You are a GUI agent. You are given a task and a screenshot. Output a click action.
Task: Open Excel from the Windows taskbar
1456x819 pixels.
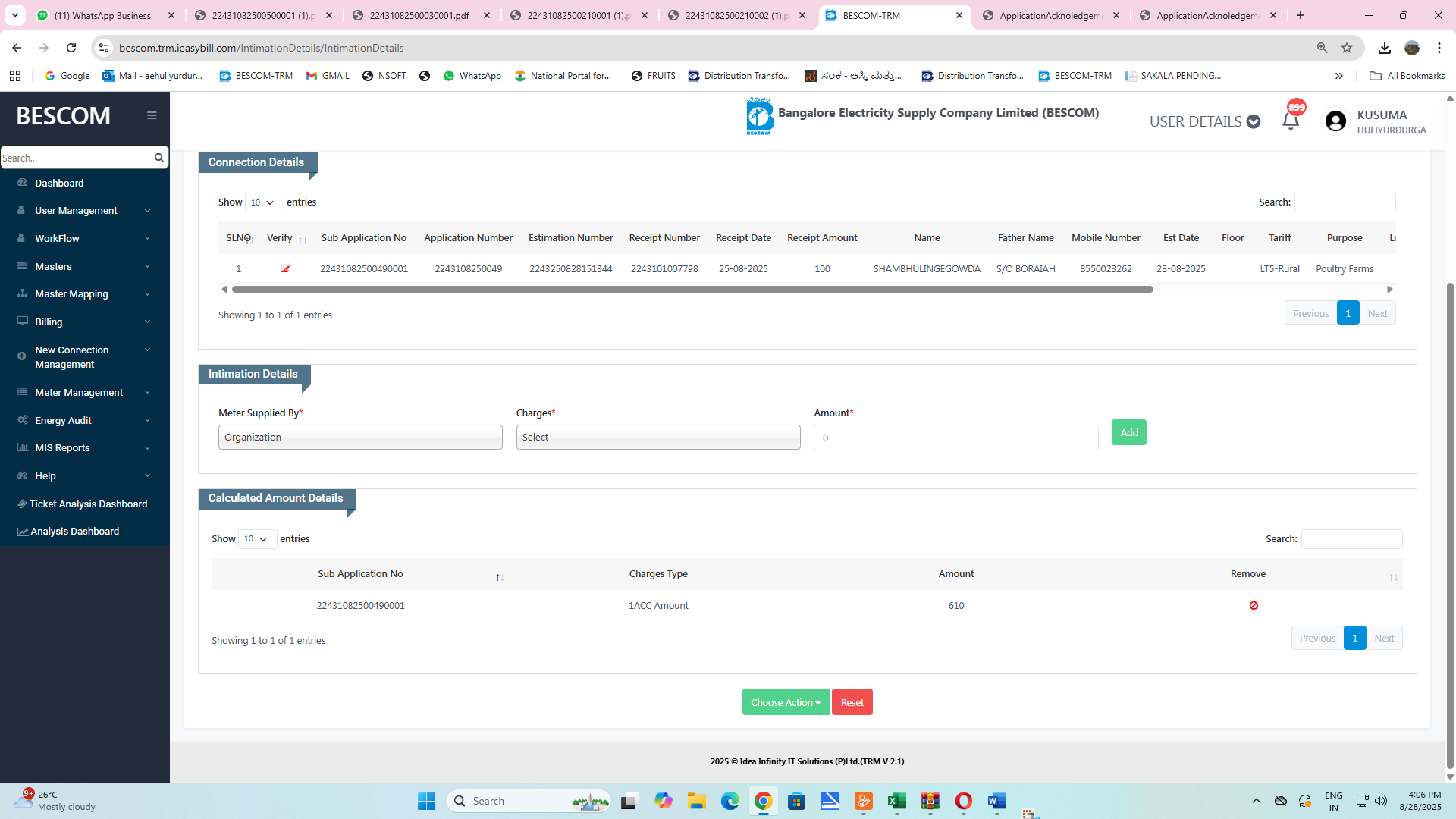coord(896,801)
